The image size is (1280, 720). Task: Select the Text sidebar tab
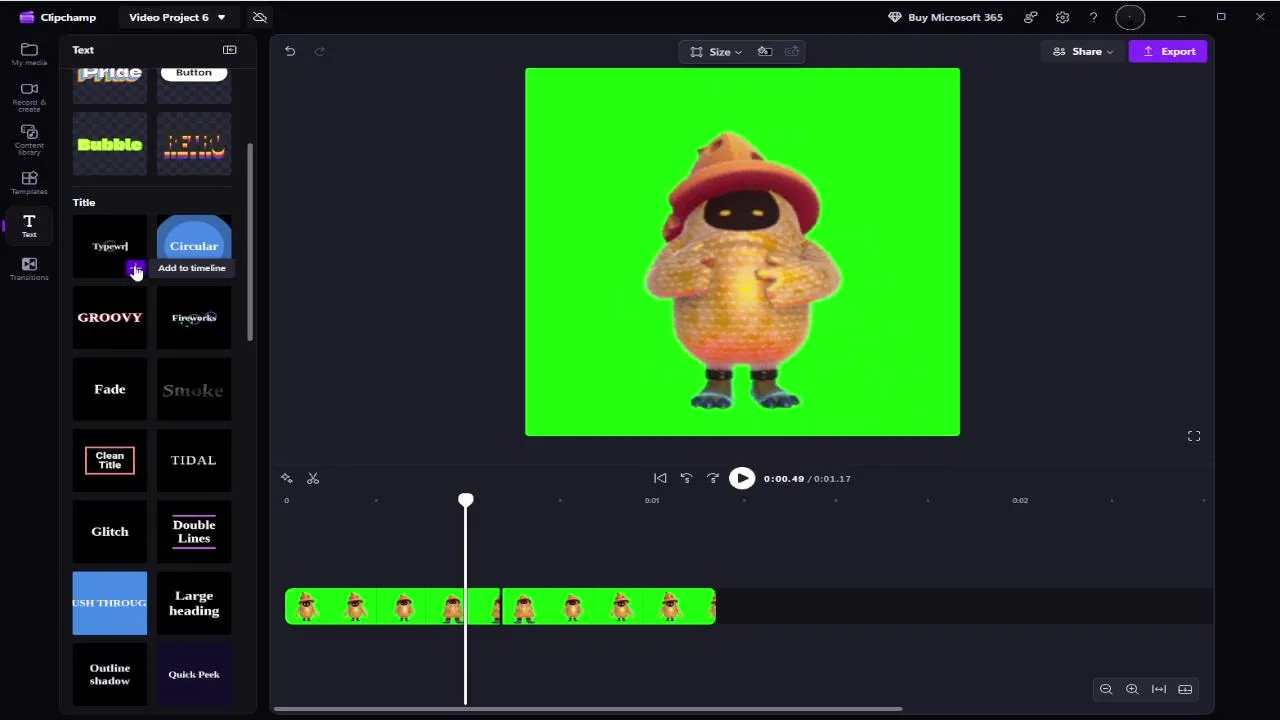pyautogui.click(x=29, y=226)
